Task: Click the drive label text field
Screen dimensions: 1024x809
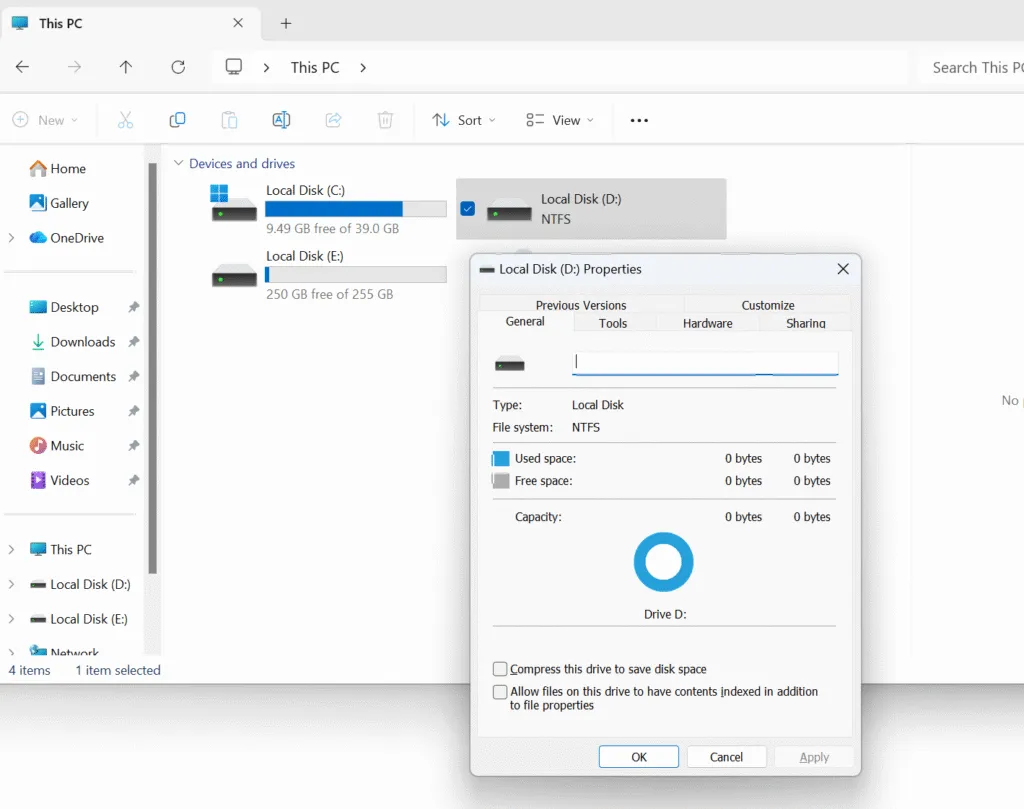Action: coord(704,363)
